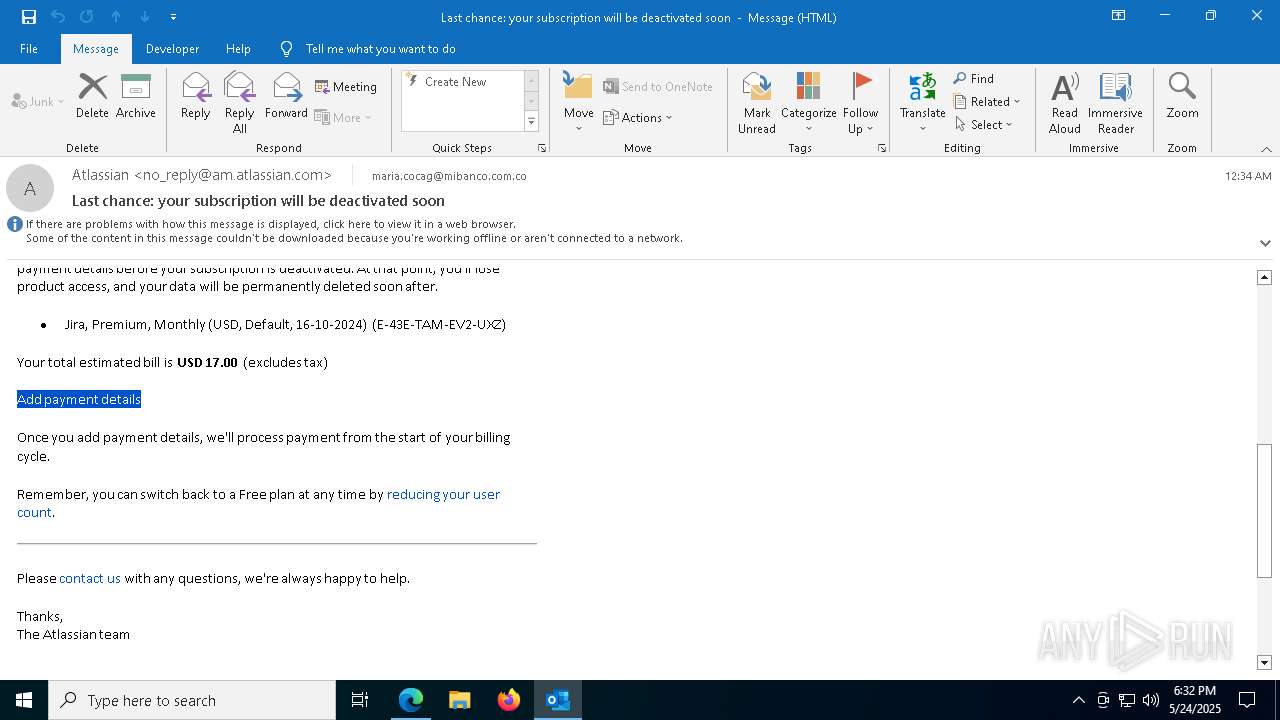Open the Tags dialog launcher
The image size is (1280, 720).
tap(882, 148)
